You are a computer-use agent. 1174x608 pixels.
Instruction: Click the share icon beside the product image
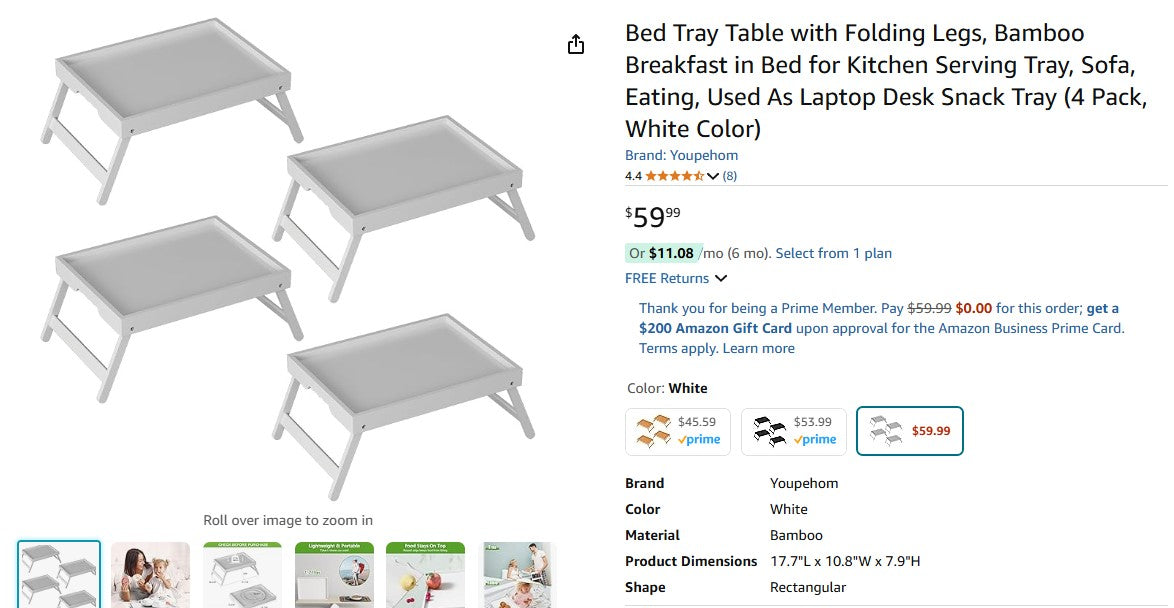point(576,45)
